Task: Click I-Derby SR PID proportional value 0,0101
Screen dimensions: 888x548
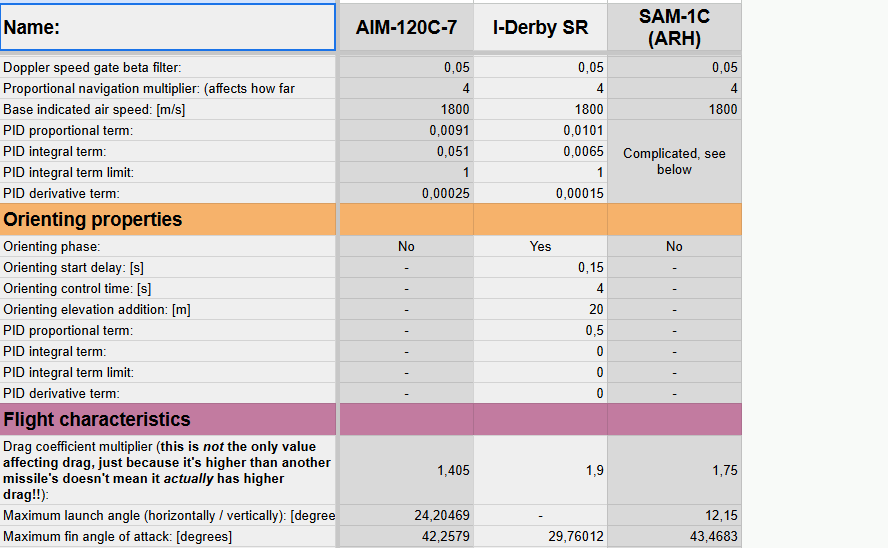Action: pos(540,130)
